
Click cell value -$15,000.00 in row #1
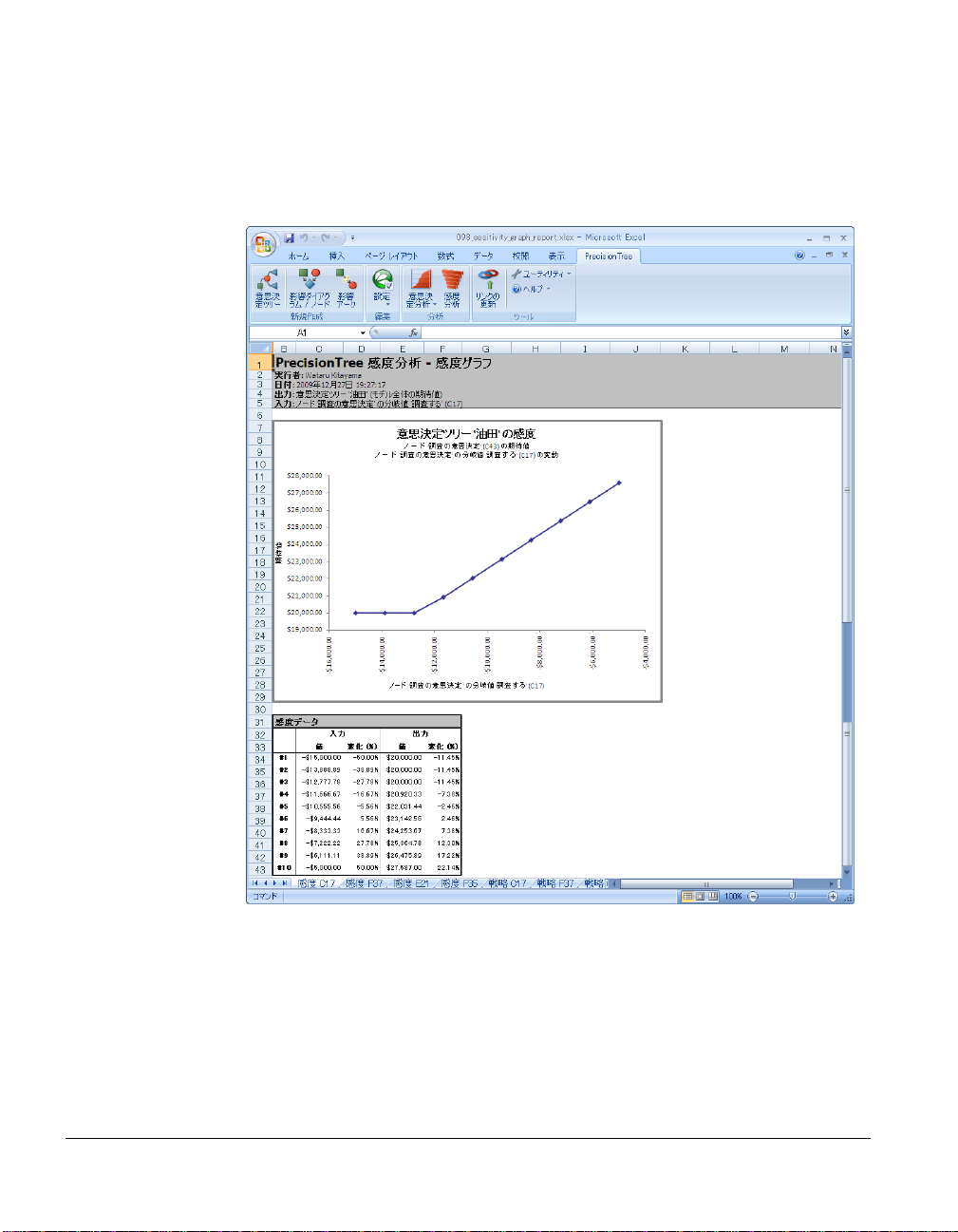[321, 758]
